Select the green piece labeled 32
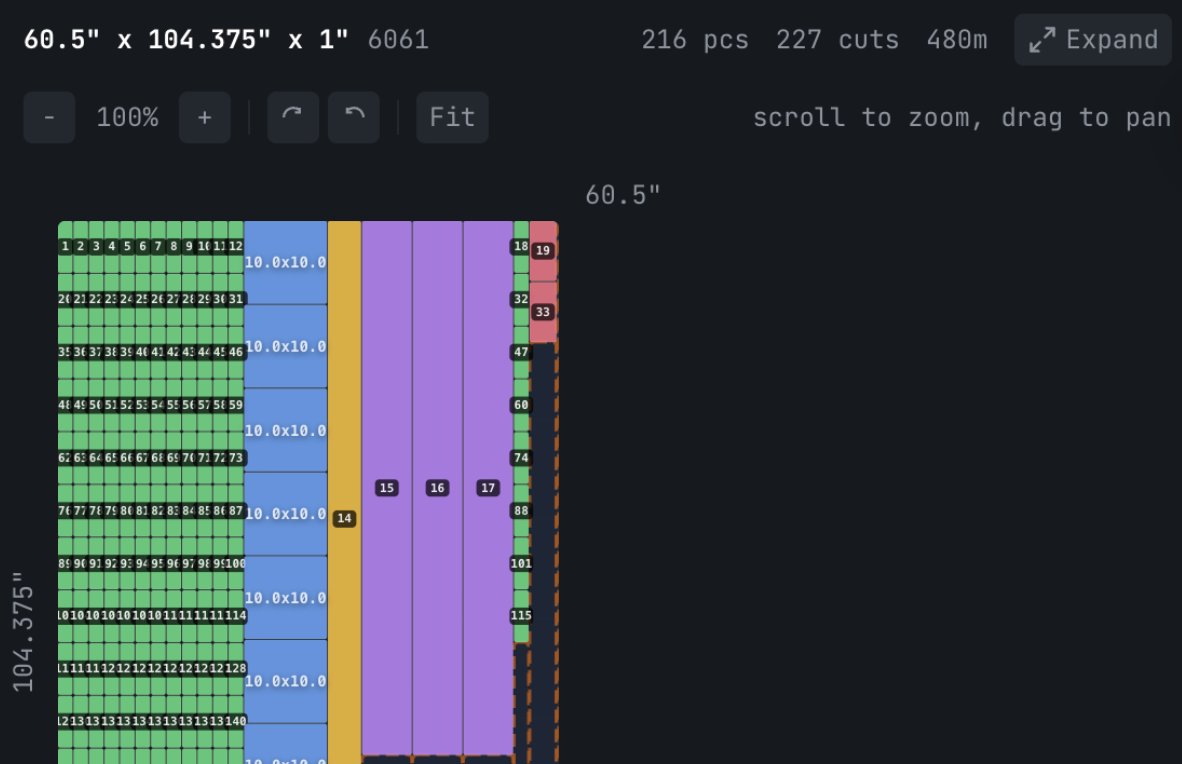 point(521,299)
